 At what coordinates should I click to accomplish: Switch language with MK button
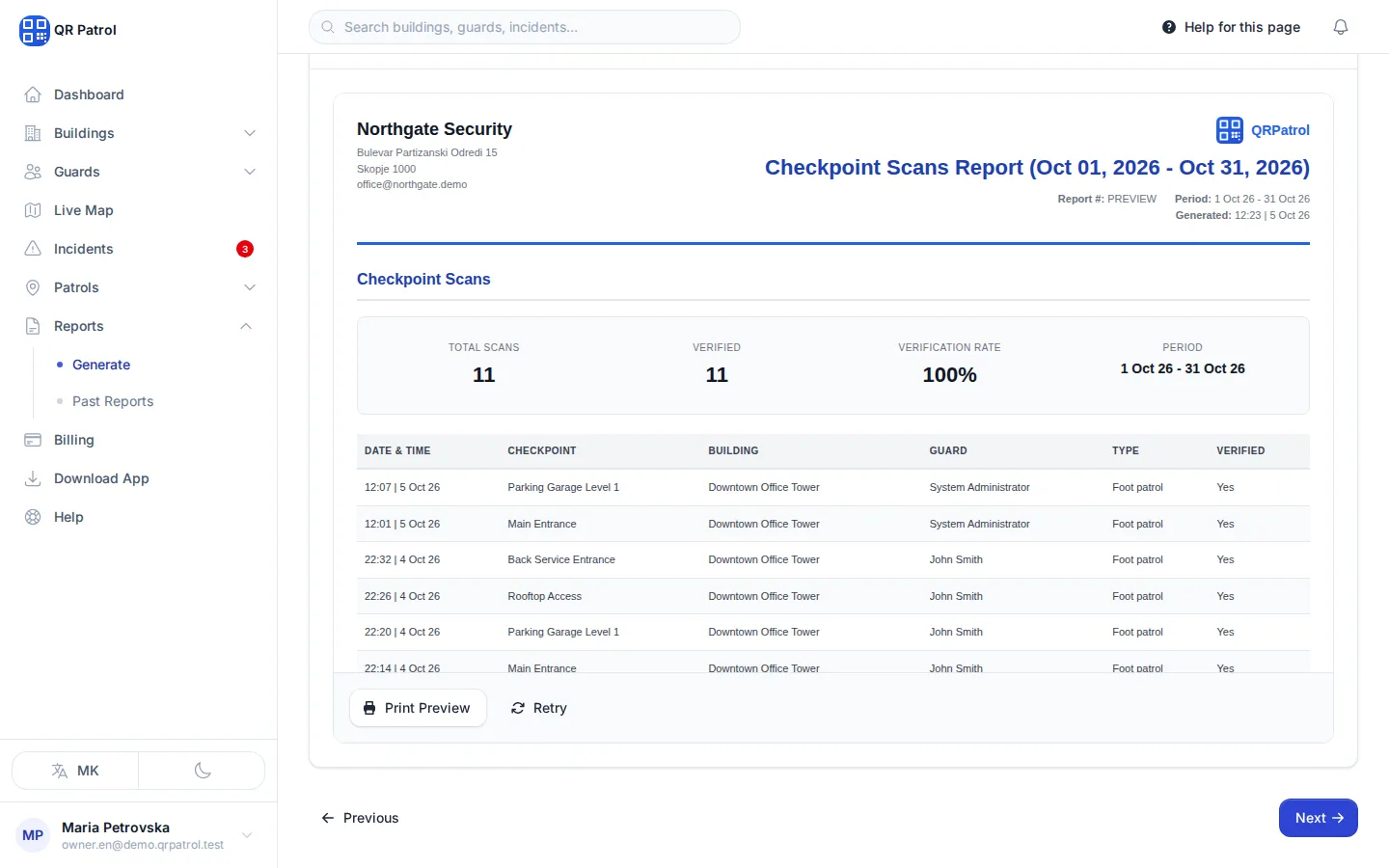(75, 771)
